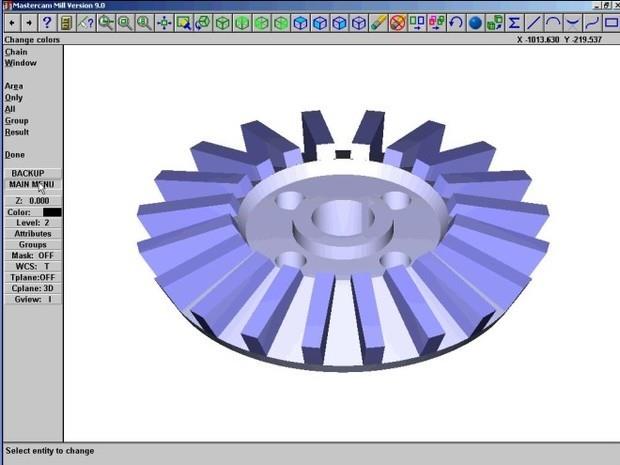Select Chain from the Change colors menu
620x465 pixels.
[16, 52]
